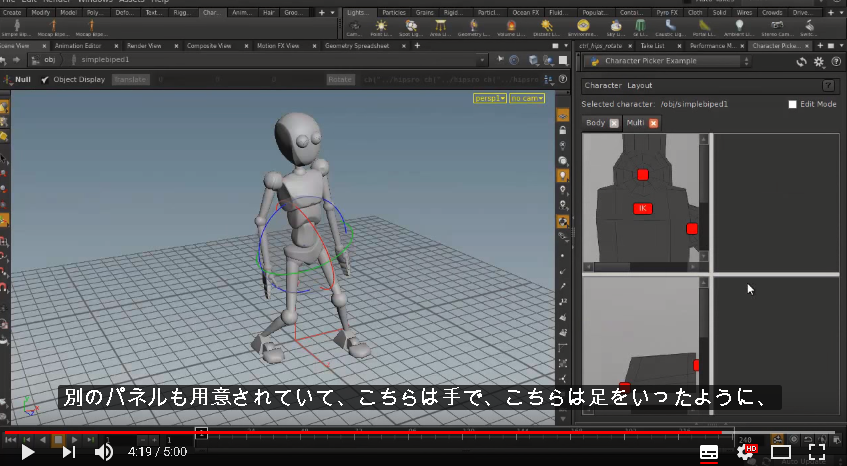Reload the Character Picker python panel
The width and height of the screenshot is (847, 466).
point(802,62)
